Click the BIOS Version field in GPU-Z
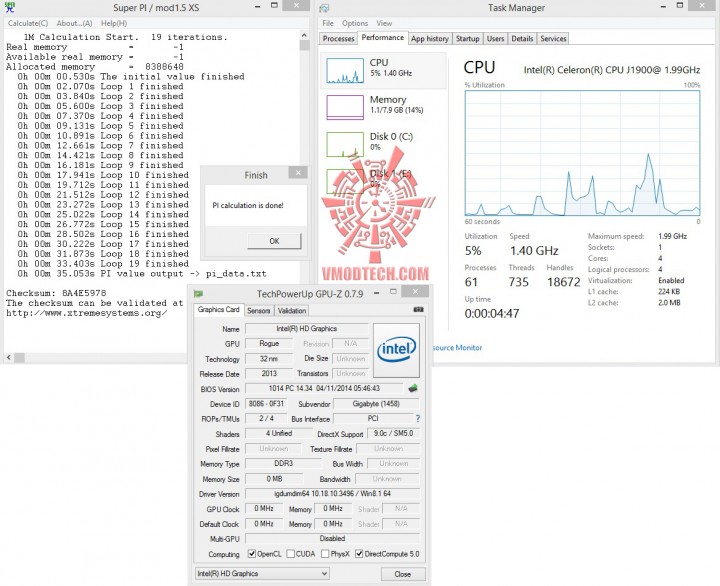 click(324, 389)
